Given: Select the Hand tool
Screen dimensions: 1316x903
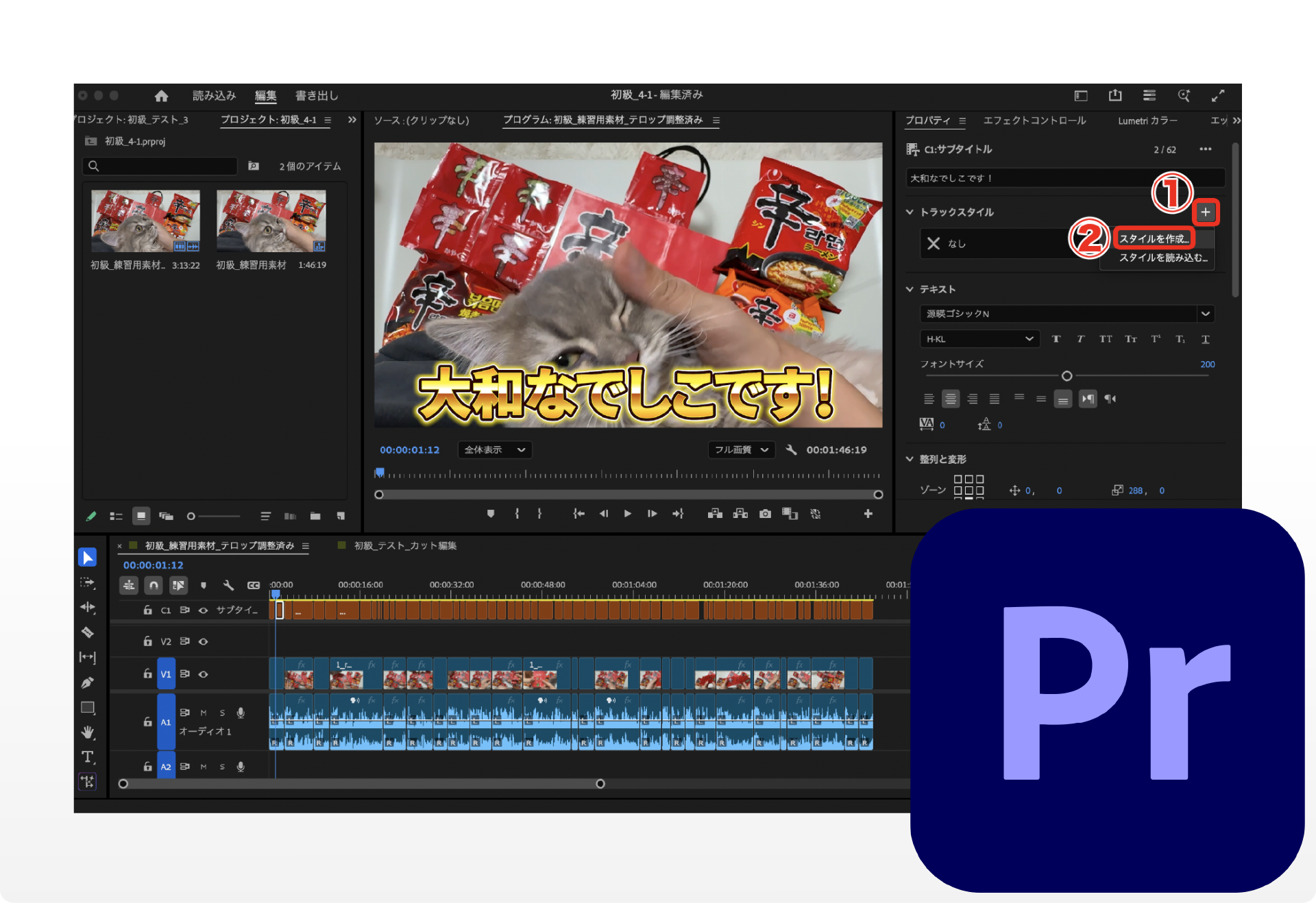Looking at the screenshot, I should (x=88, y=732).
